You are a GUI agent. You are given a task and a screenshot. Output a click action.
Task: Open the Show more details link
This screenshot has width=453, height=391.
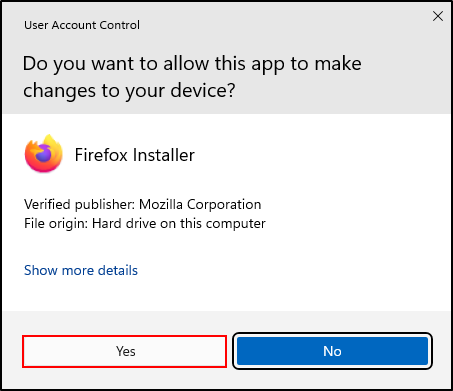81,270
